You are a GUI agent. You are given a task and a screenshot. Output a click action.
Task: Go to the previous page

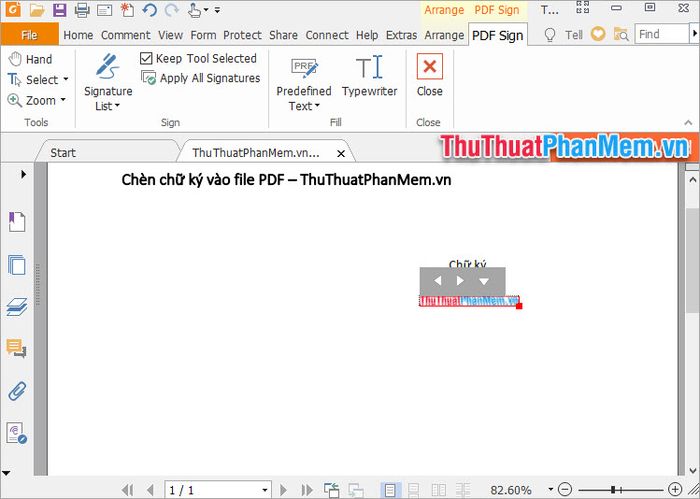point(150,490)
